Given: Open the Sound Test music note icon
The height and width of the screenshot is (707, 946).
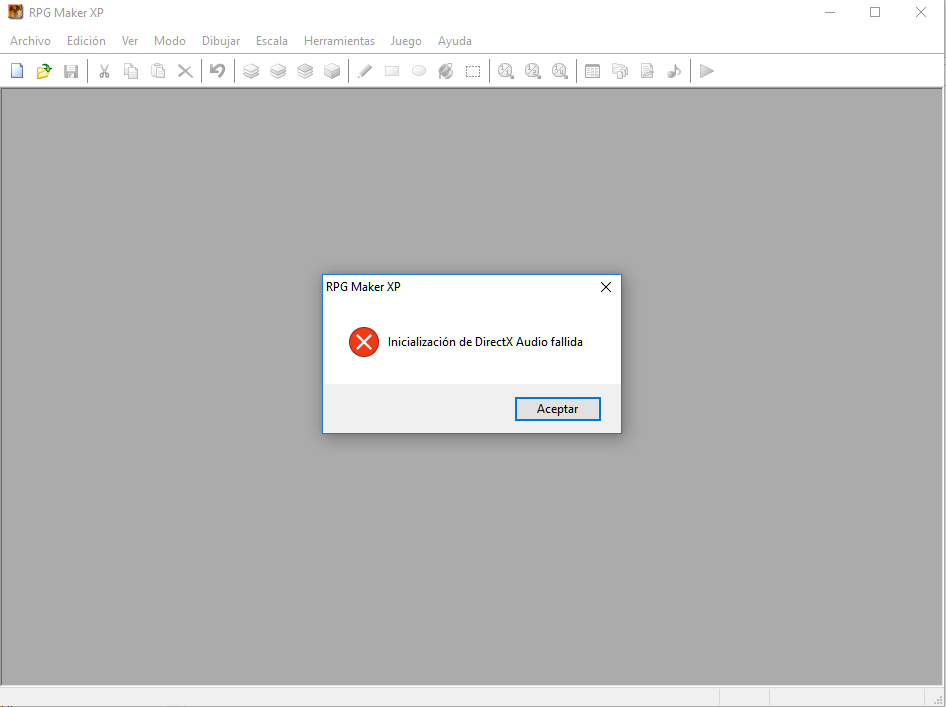Looking at the screenshot, I should [x=674, y=71].
